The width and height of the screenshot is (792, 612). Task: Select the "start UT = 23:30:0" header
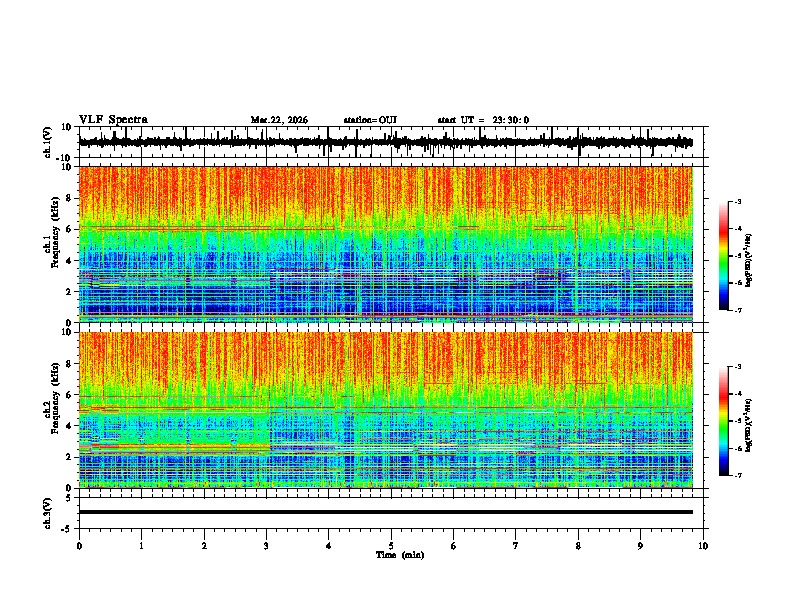click(483, 120)
